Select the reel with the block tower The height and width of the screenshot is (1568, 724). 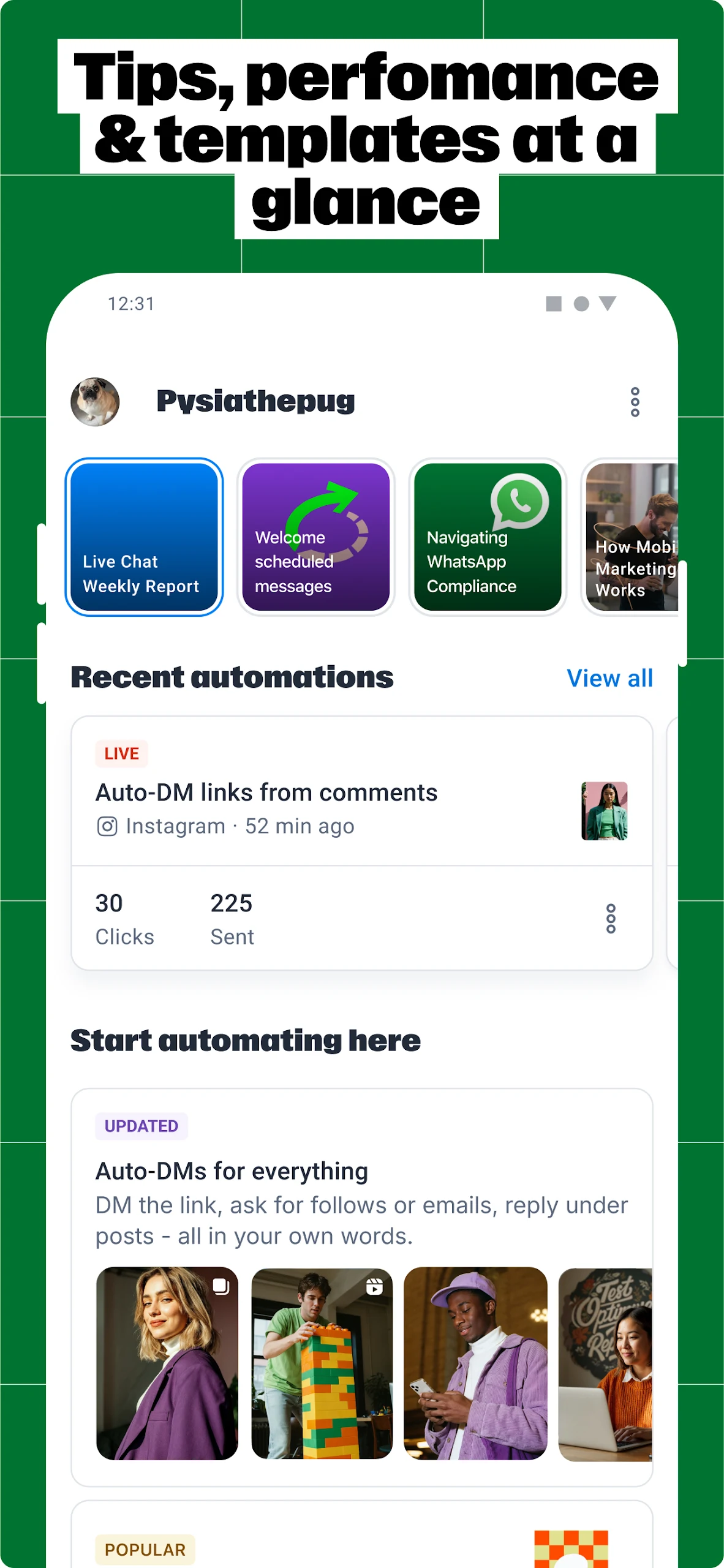(322, 1363)
